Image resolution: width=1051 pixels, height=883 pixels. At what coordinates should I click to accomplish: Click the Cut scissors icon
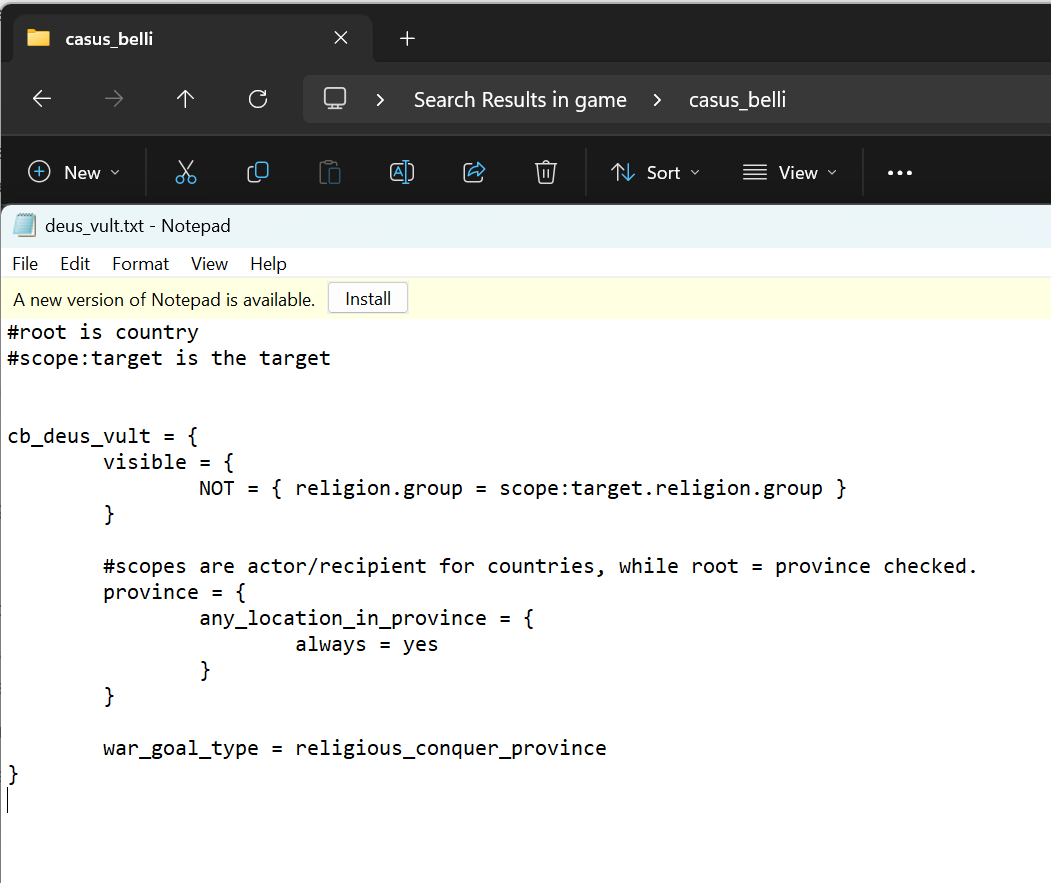186,172
